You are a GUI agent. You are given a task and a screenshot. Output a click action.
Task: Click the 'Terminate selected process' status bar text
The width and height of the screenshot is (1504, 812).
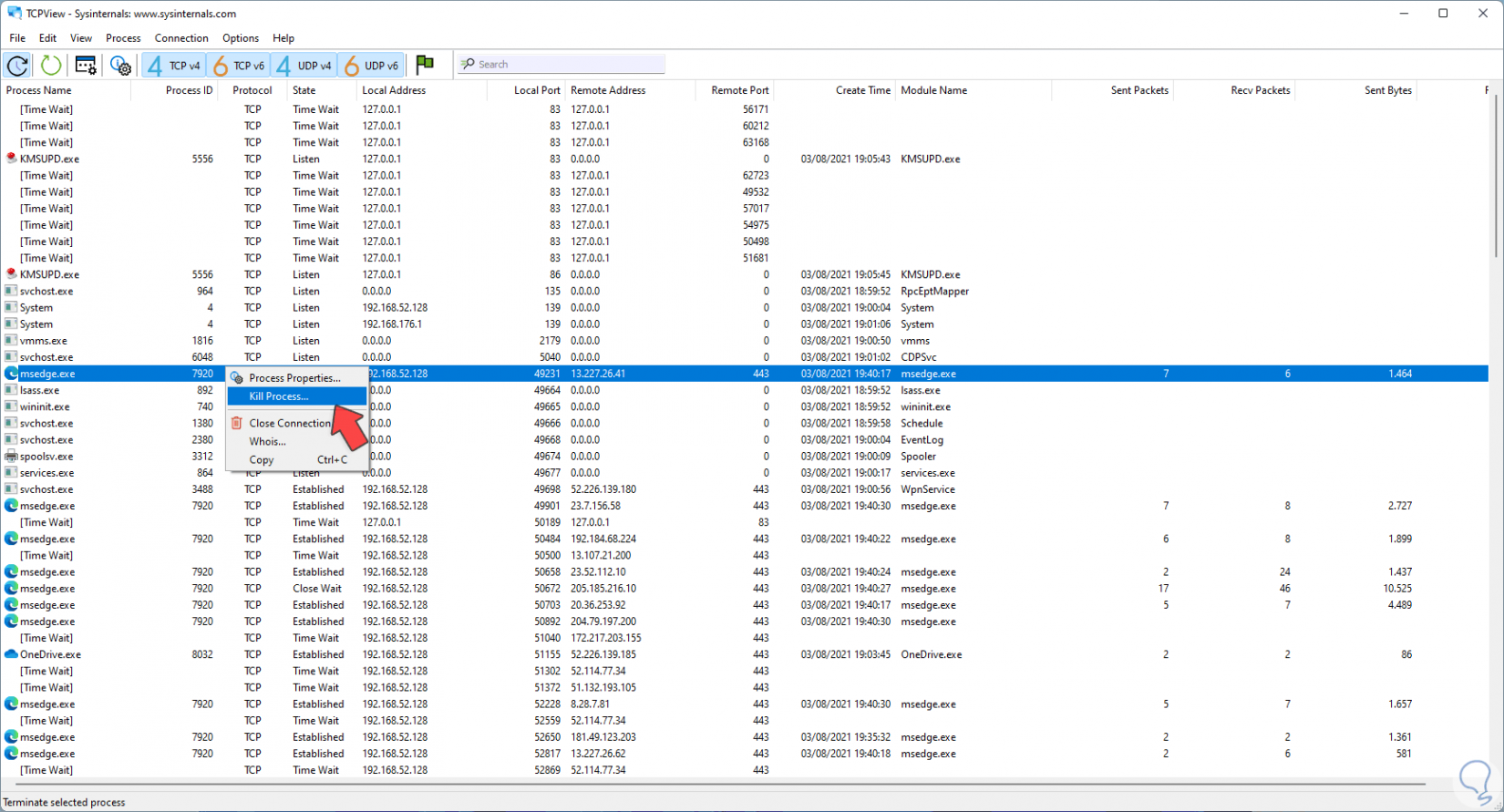pos(65,802)
